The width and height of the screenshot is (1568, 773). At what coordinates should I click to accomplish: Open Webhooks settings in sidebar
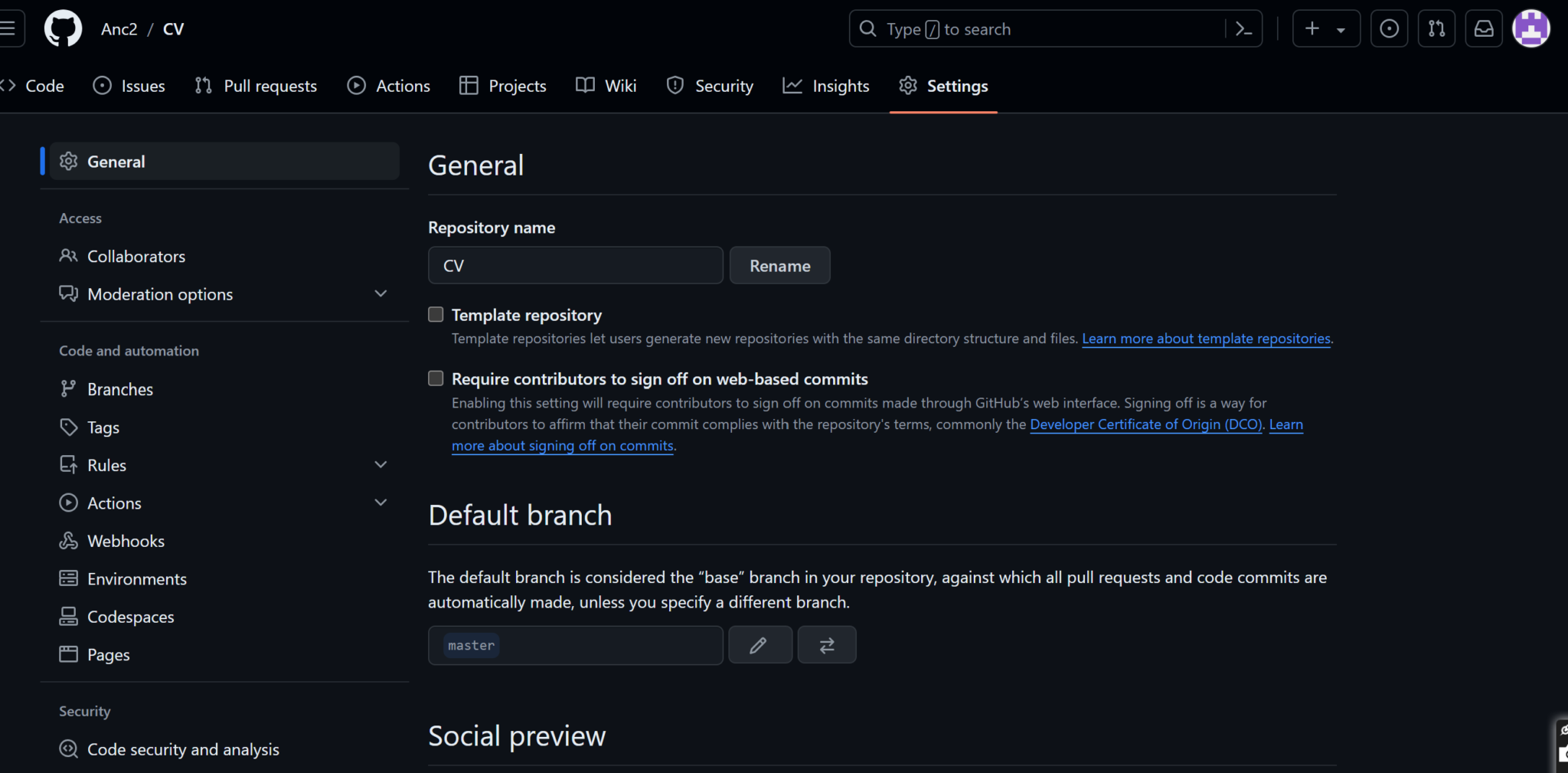click(126, 541)
